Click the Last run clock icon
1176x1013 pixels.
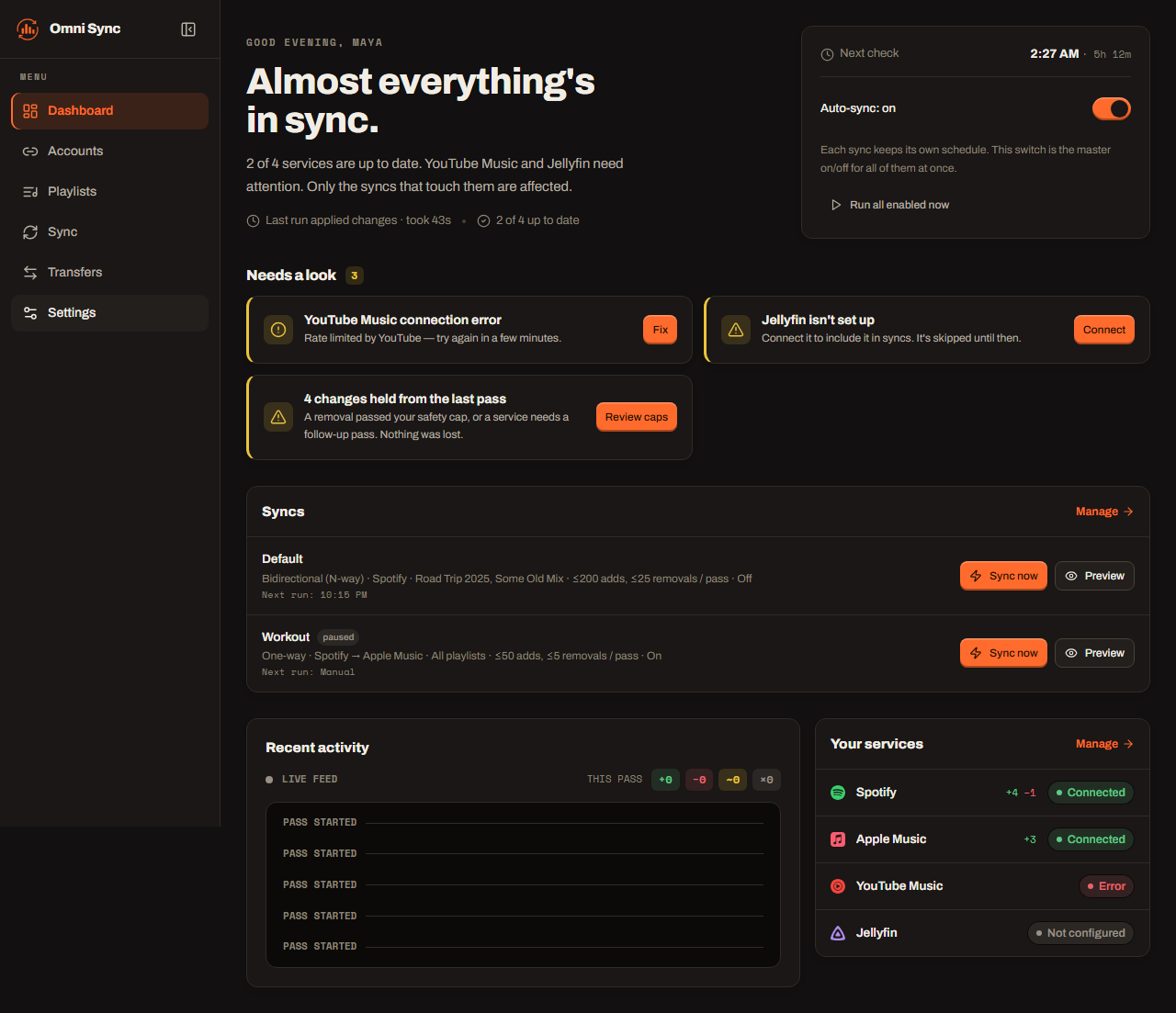[x=253, y=220]
